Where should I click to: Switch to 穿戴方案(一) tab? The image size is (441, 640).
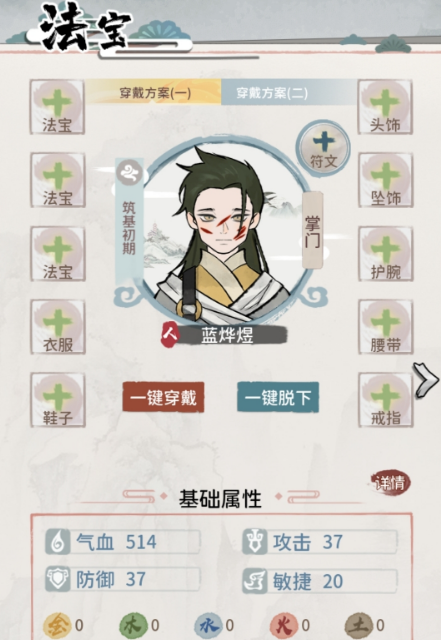(x=154, y=93)
